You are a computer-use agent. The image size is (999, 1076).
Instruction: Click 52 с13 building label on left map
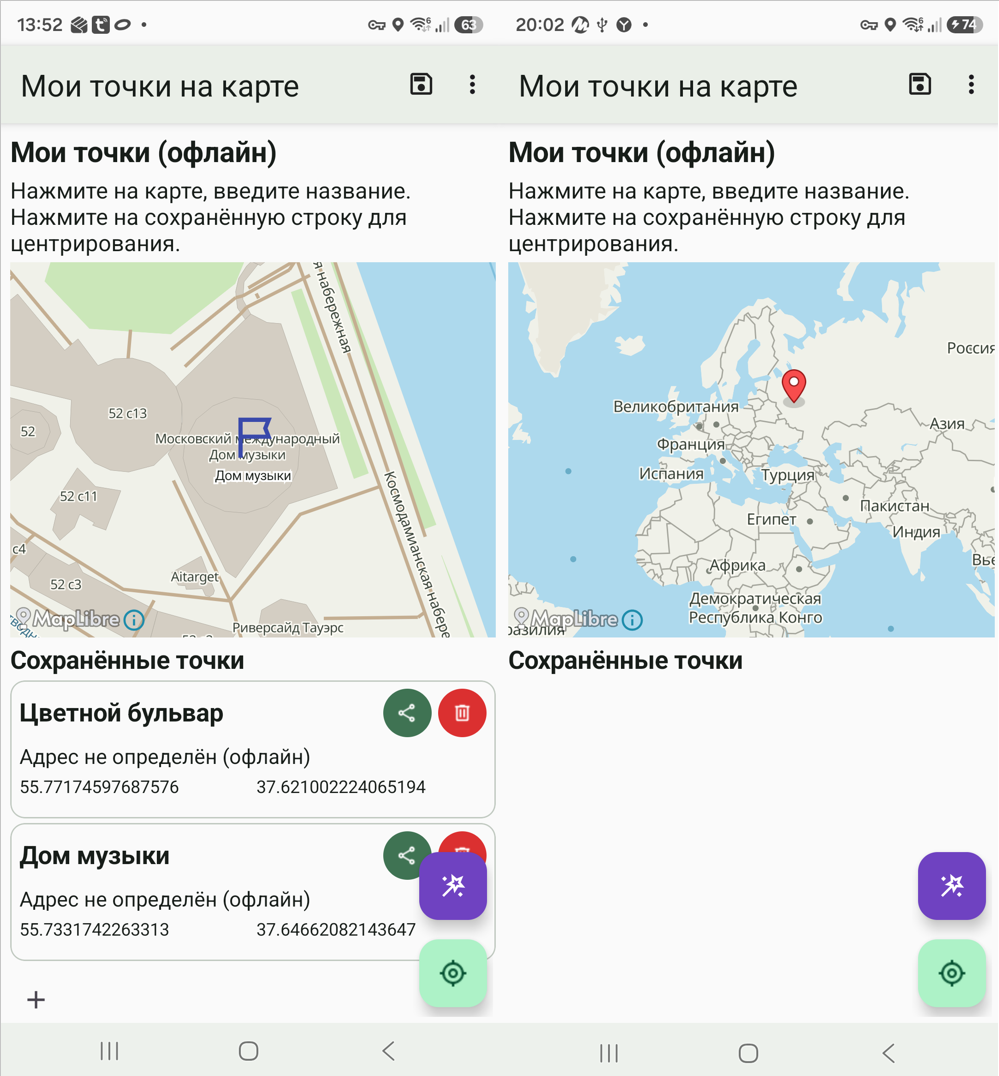(x=128, y=413)
